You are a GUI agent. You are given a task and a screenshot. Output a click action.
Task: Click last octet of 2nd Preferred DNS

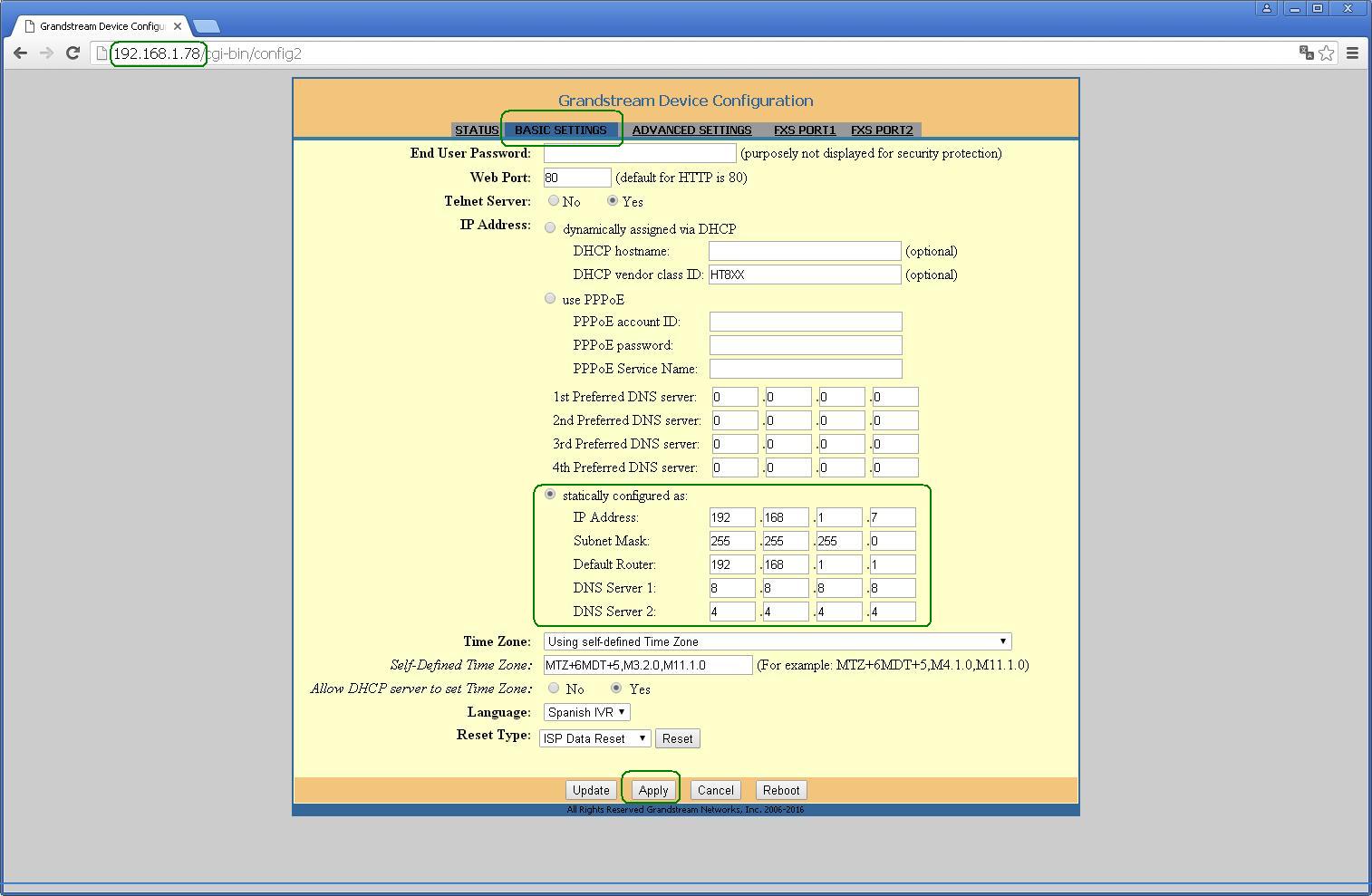click(895, 420)
